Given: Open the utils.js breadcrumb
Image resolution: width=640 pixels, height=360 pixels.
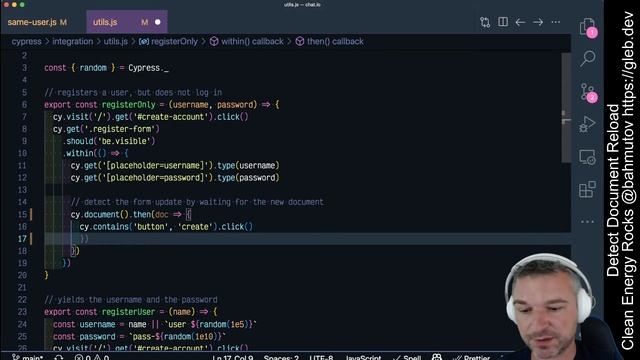Looking at the screenshot, I should tap(116, 41).
